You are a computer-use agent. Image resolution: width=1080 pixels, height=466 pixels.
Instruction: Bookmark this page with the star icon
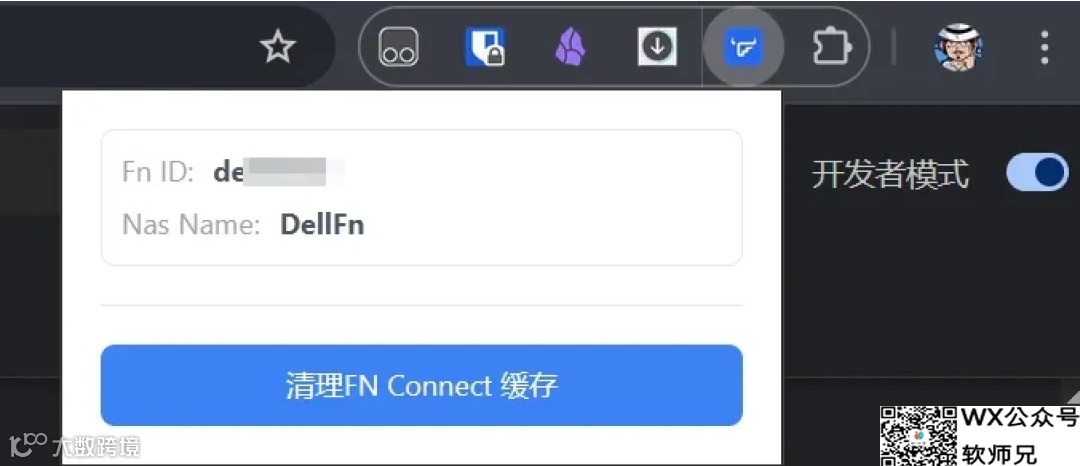[278, 47]
